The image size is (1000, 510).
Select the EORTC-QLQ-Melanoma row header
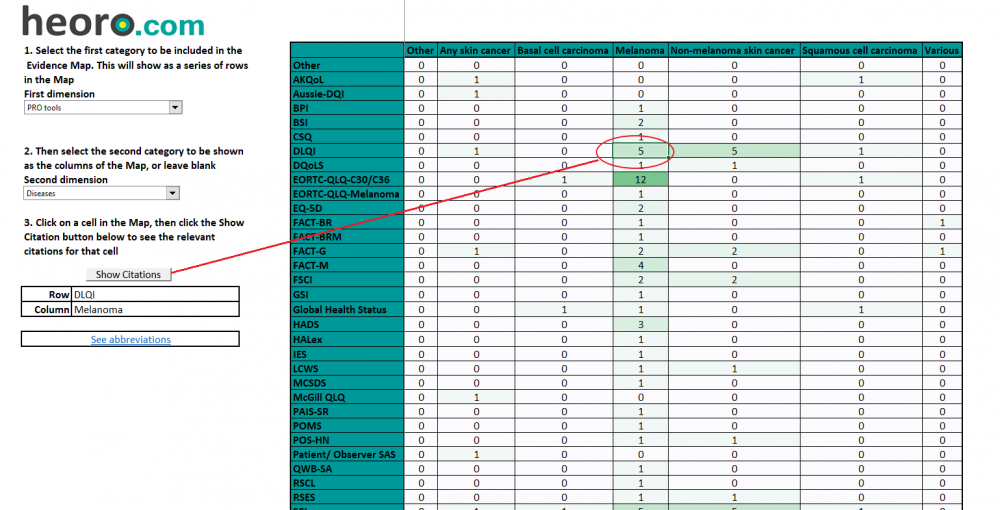(x=346, y=194)
